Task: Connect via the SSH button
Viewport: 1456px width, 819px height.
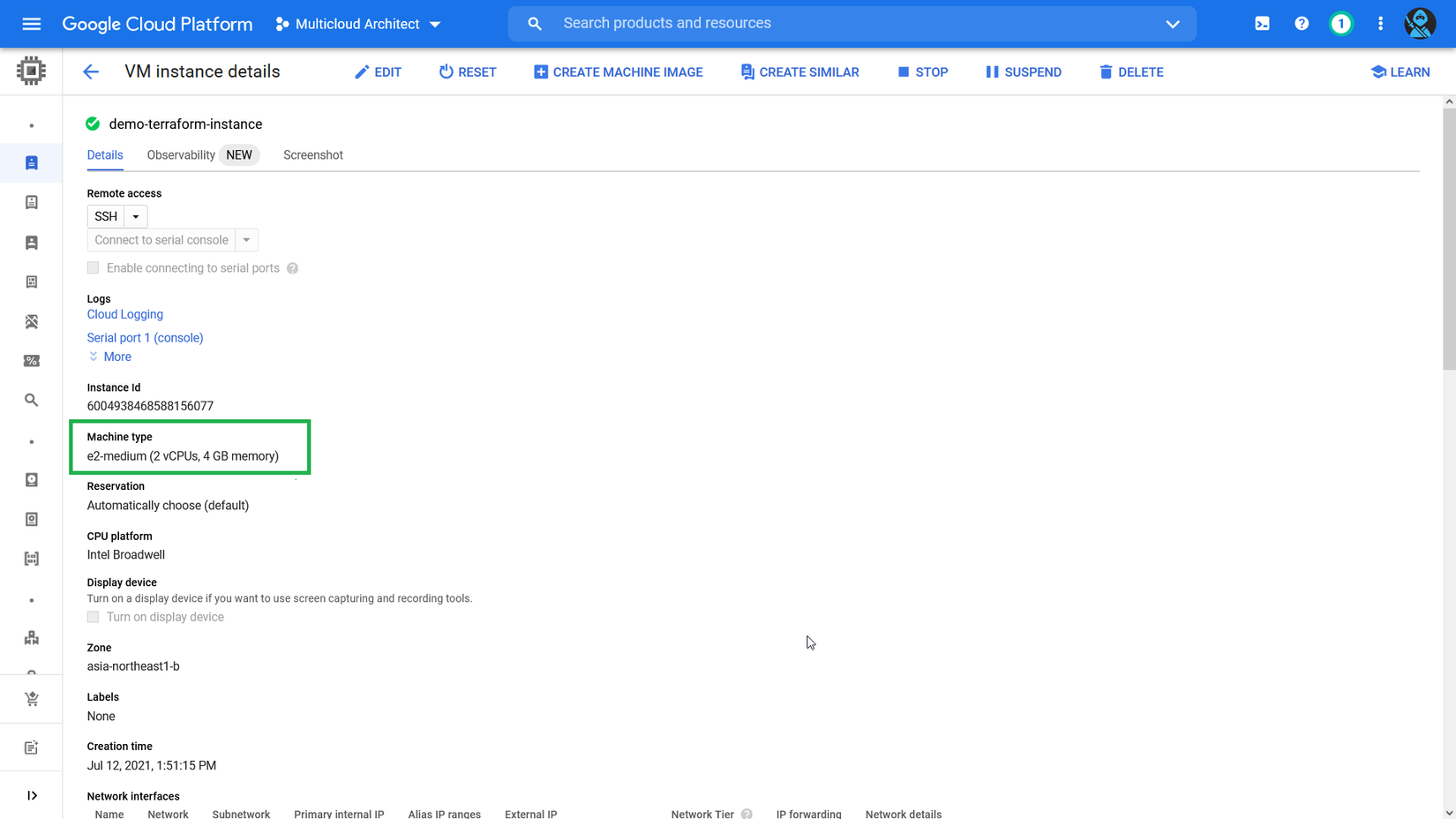Action: [x=106, y=216]
